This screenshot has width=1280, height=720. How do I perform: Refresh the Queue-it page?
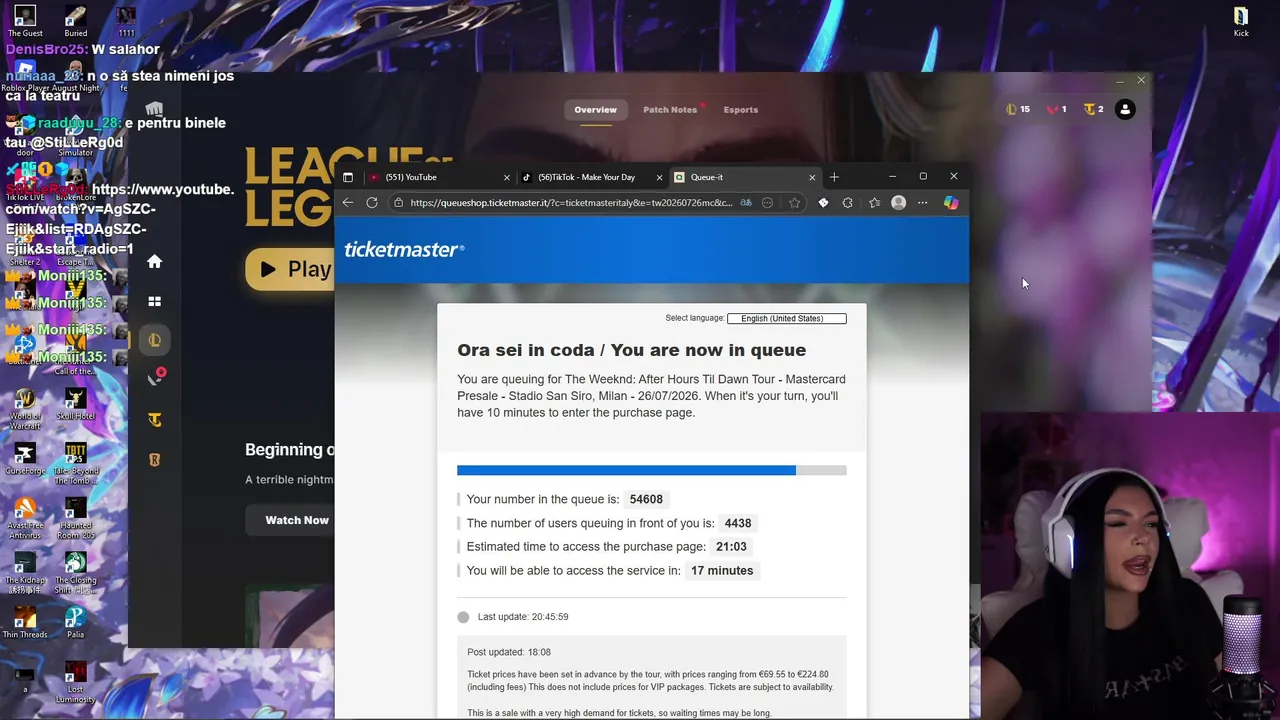[x=372, y=203]
